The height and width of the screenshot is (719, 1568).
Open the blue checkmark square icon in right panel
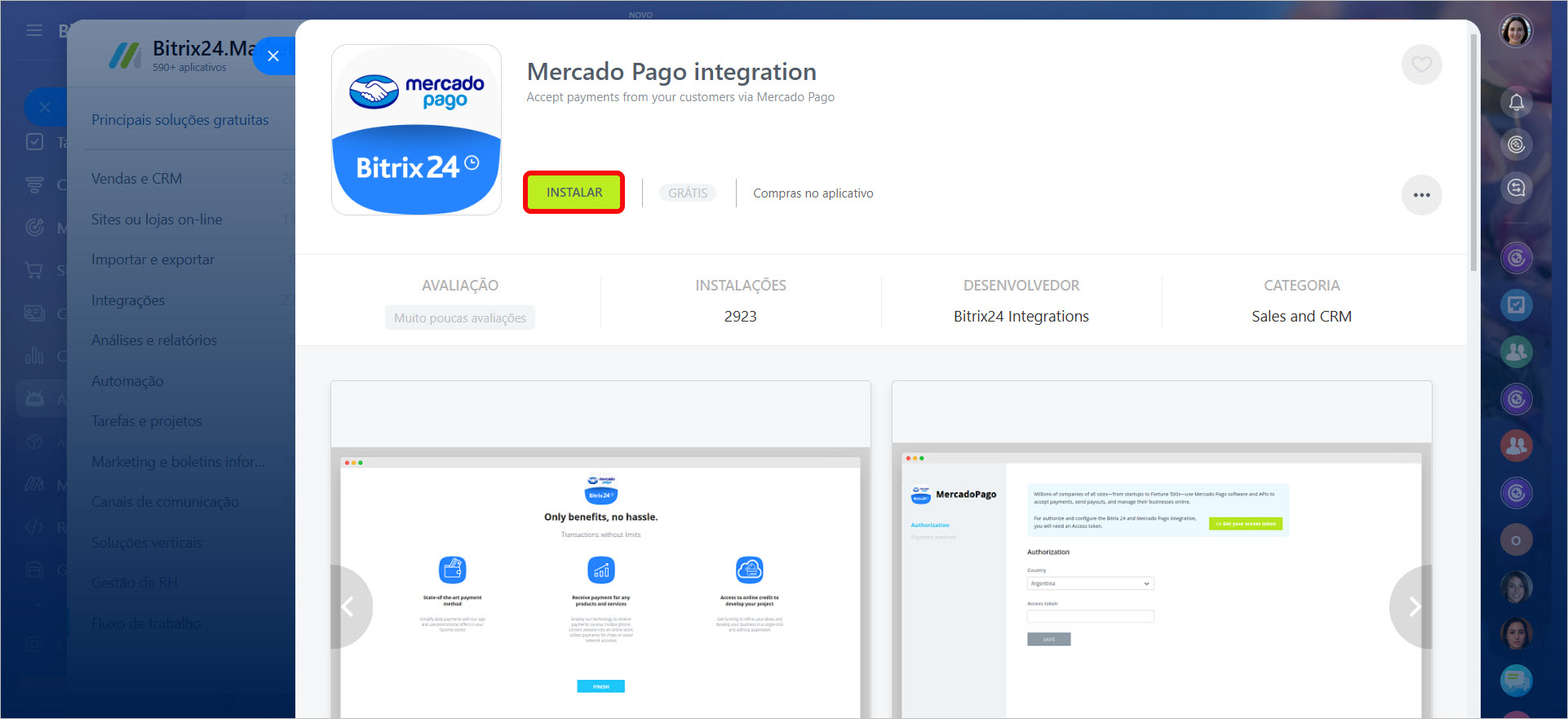[1516, 305]
